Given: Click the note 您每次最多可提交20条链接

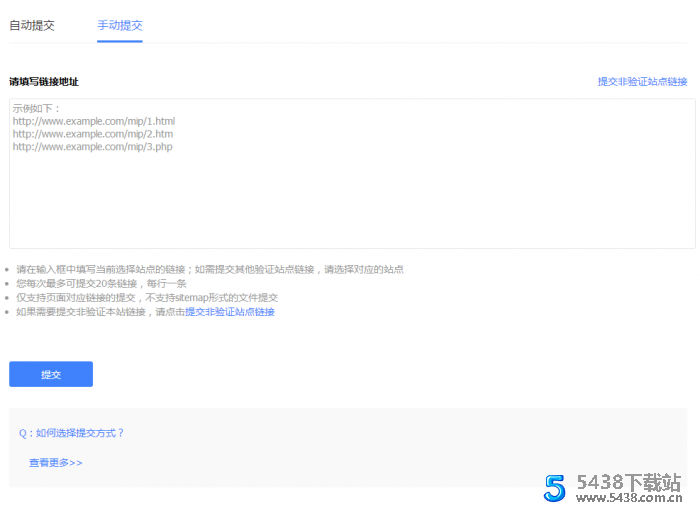Looking at the screenshot, I should pyautogui.click(x=101, y=284).
